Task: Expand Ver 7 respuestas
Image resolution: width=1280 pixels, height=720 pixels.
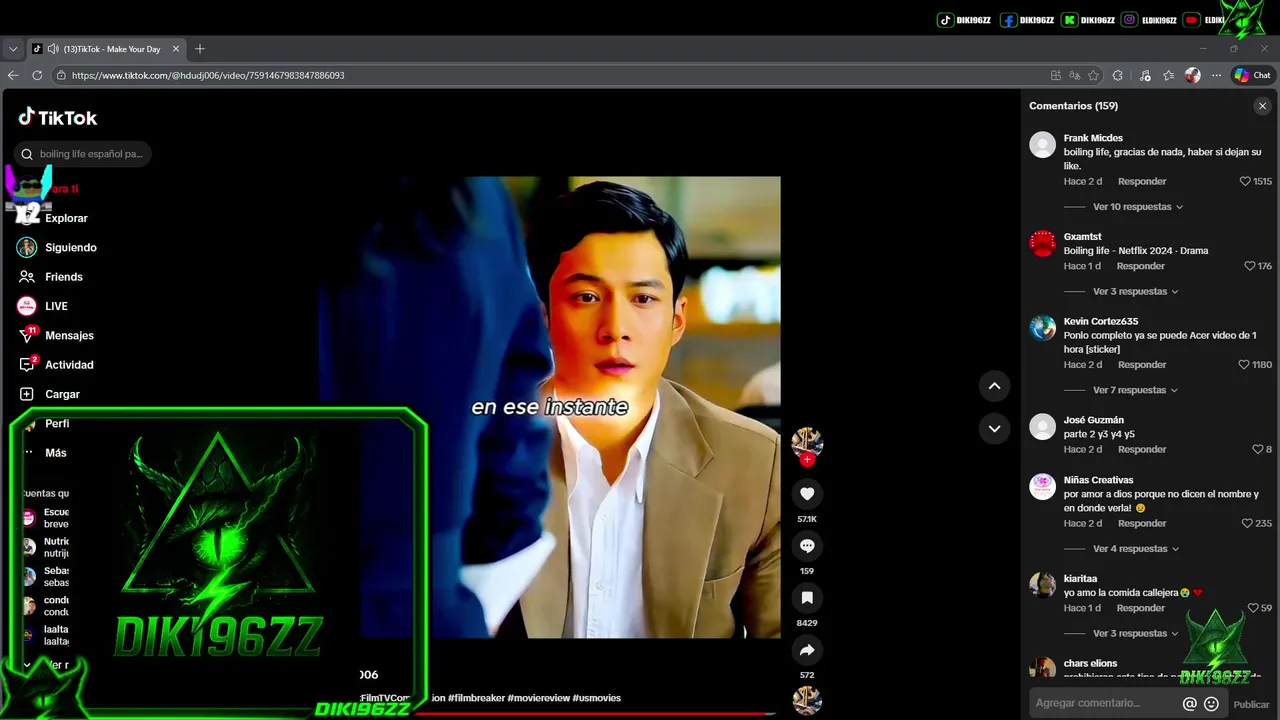Action: tap(1136, 390)
